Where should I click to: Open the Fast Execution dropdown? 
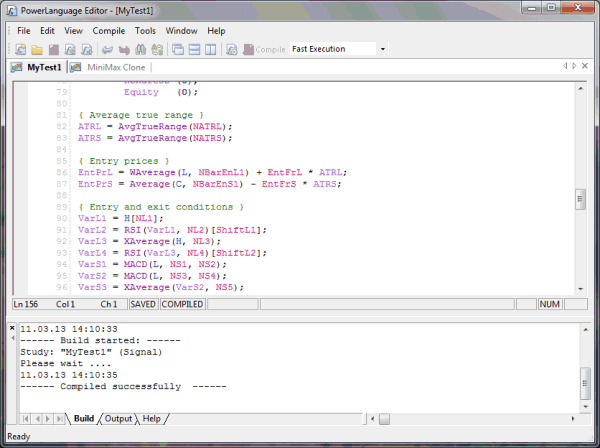383,49
